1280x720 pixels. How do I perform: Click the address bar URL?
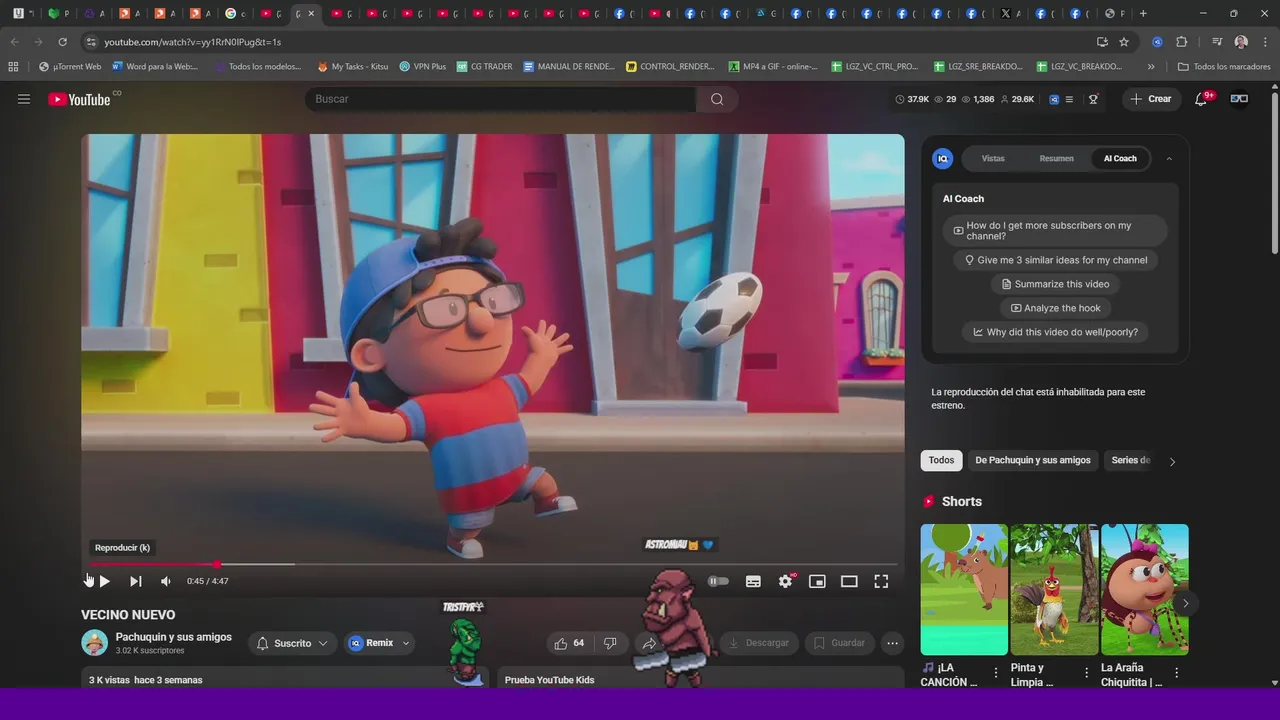192,42
